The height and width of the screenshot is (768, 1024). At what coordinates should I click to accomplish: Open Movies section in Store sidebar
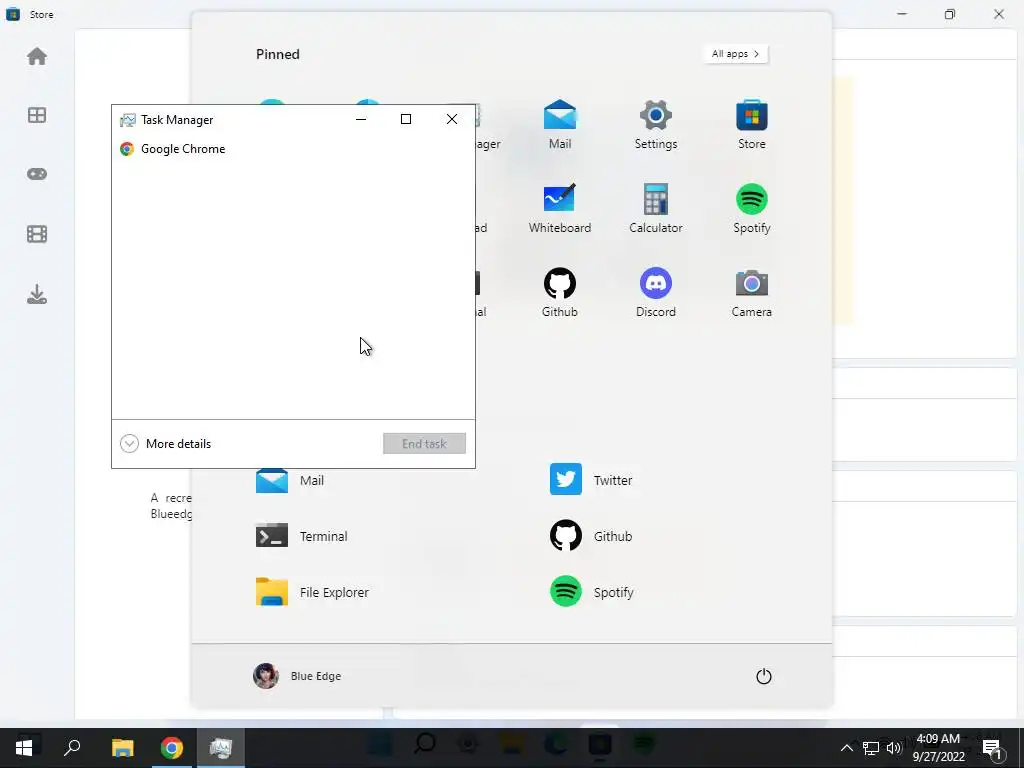[37, 234]
